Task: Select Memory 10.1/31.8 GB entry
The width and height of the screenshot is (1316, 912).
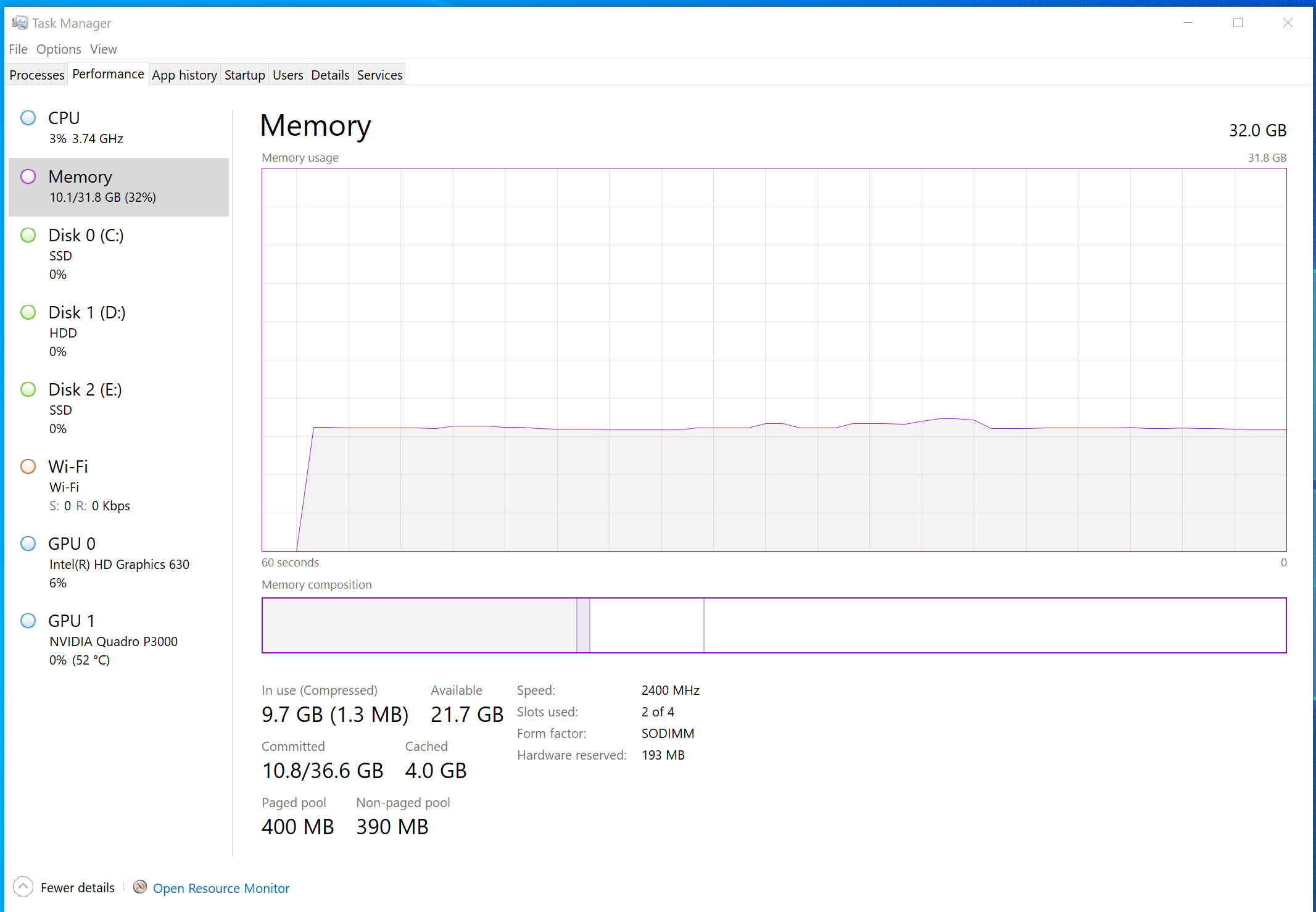Action: (118, 187)
